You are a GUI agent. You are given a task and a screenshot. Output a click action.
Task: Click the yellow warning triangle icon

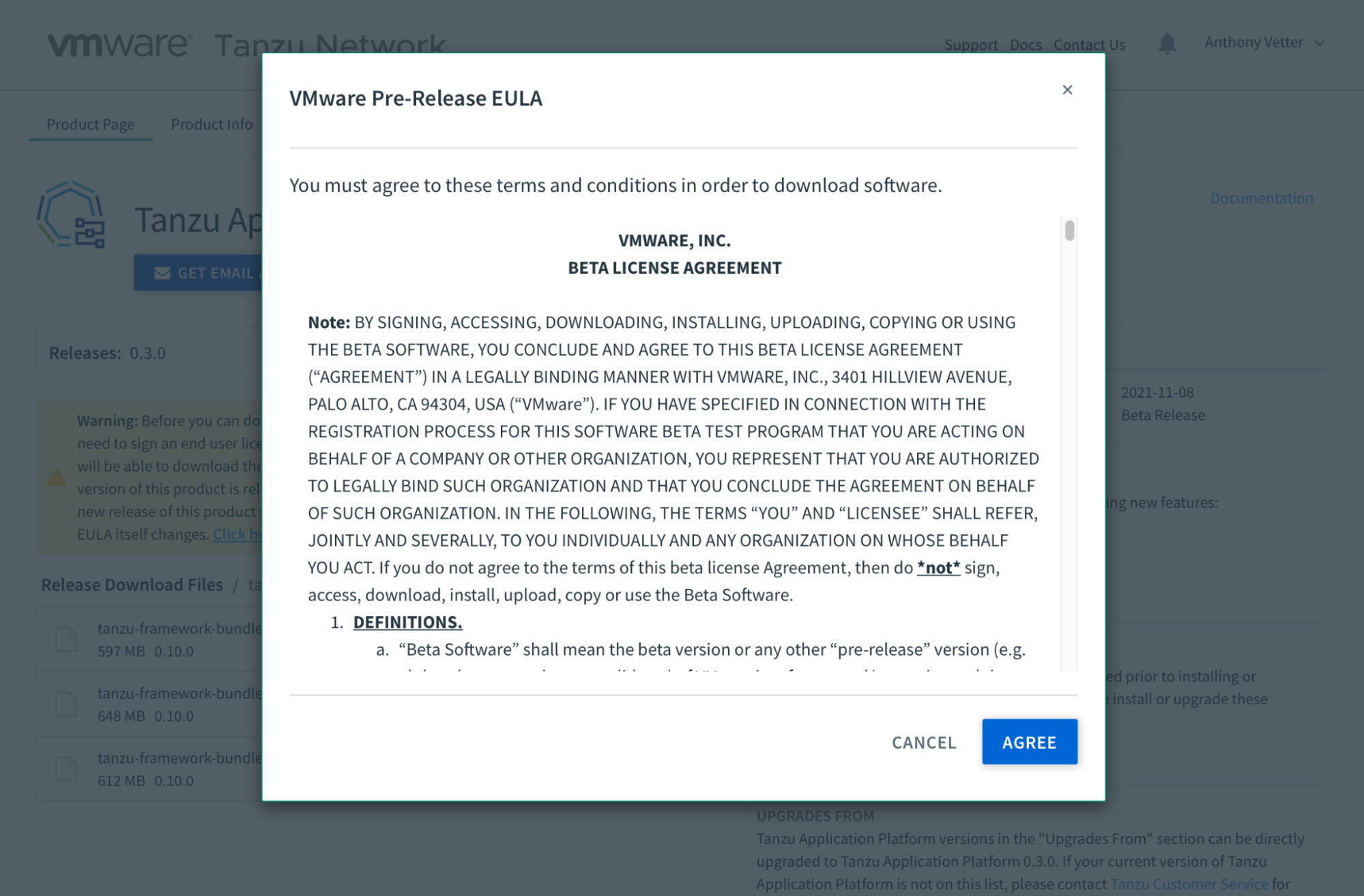(57, 477)
